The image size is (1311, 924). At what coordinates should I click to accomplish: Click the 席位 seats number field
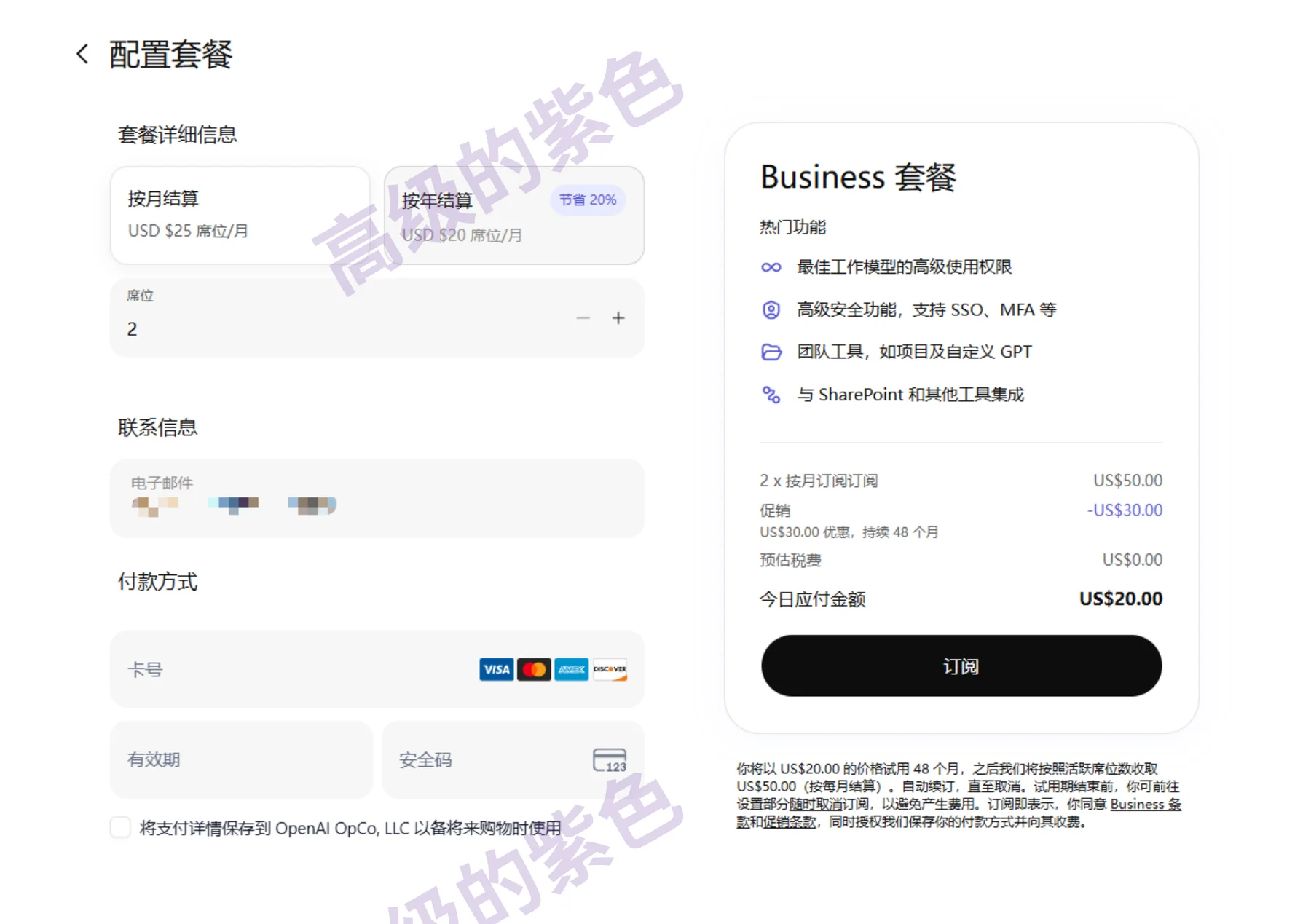coord(377,318)
